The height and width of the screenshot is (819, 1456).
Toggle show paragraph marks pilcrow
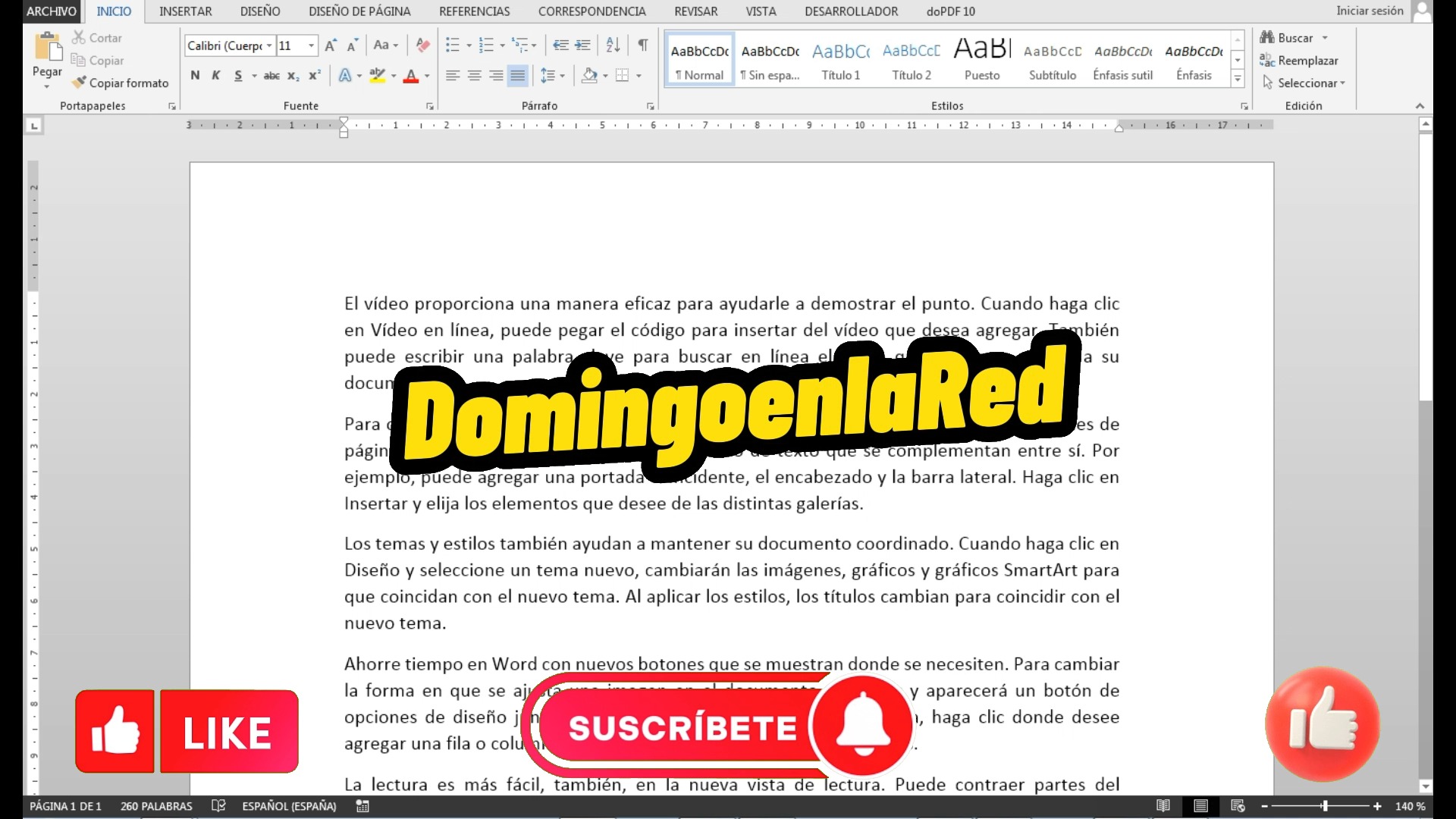coord(642,45)
